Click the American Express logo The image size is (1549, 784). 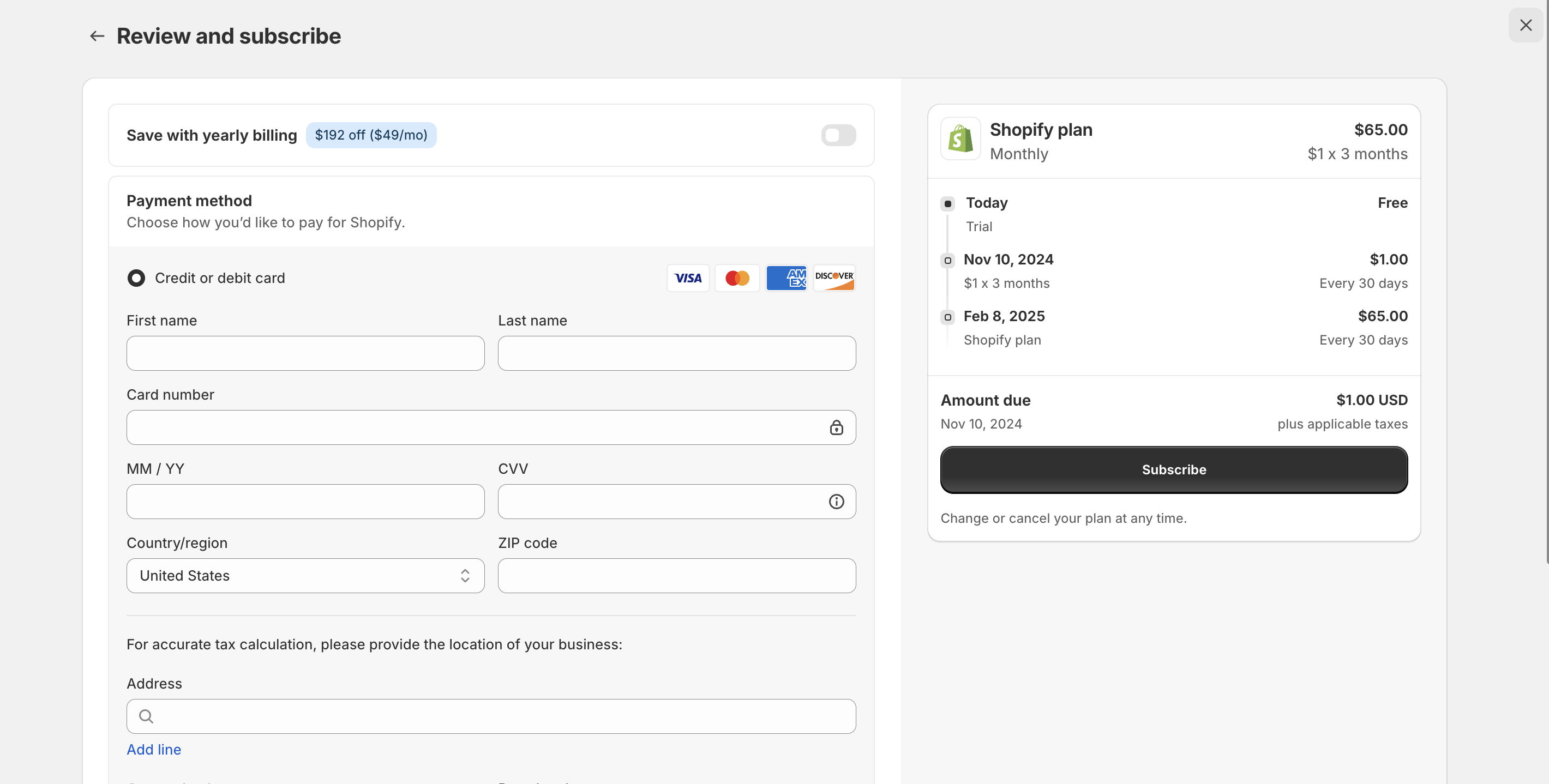pos(786,278)
